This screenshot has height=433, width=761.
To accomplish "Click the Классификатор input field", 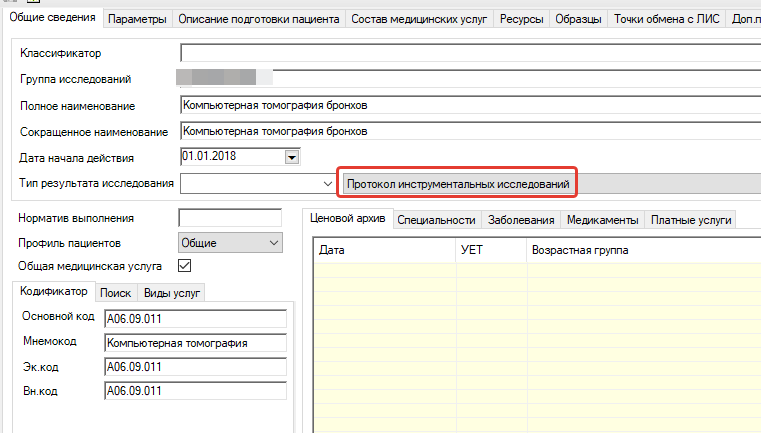I will [470, 52].
